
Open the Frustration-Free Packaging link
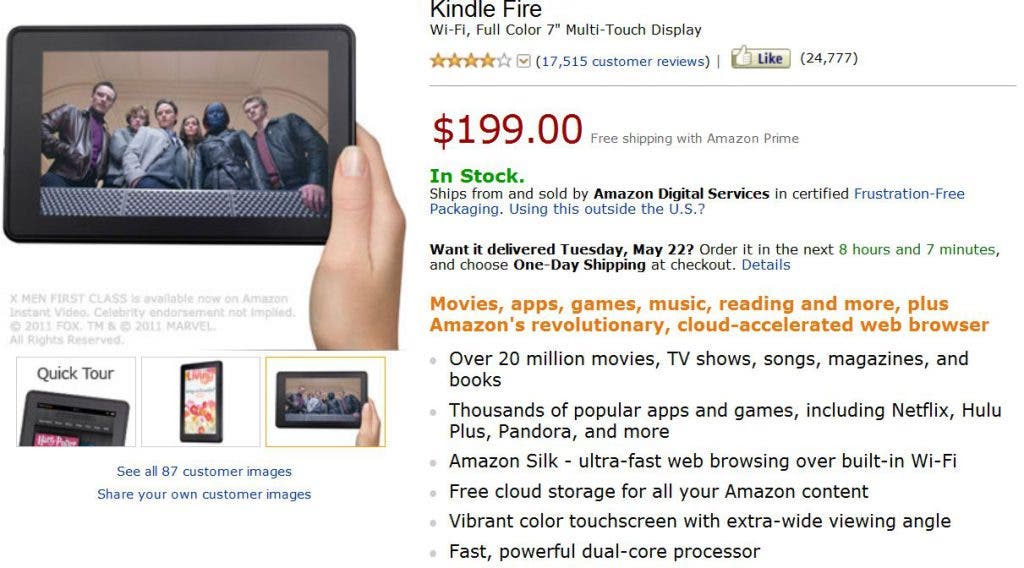[697, 201]
